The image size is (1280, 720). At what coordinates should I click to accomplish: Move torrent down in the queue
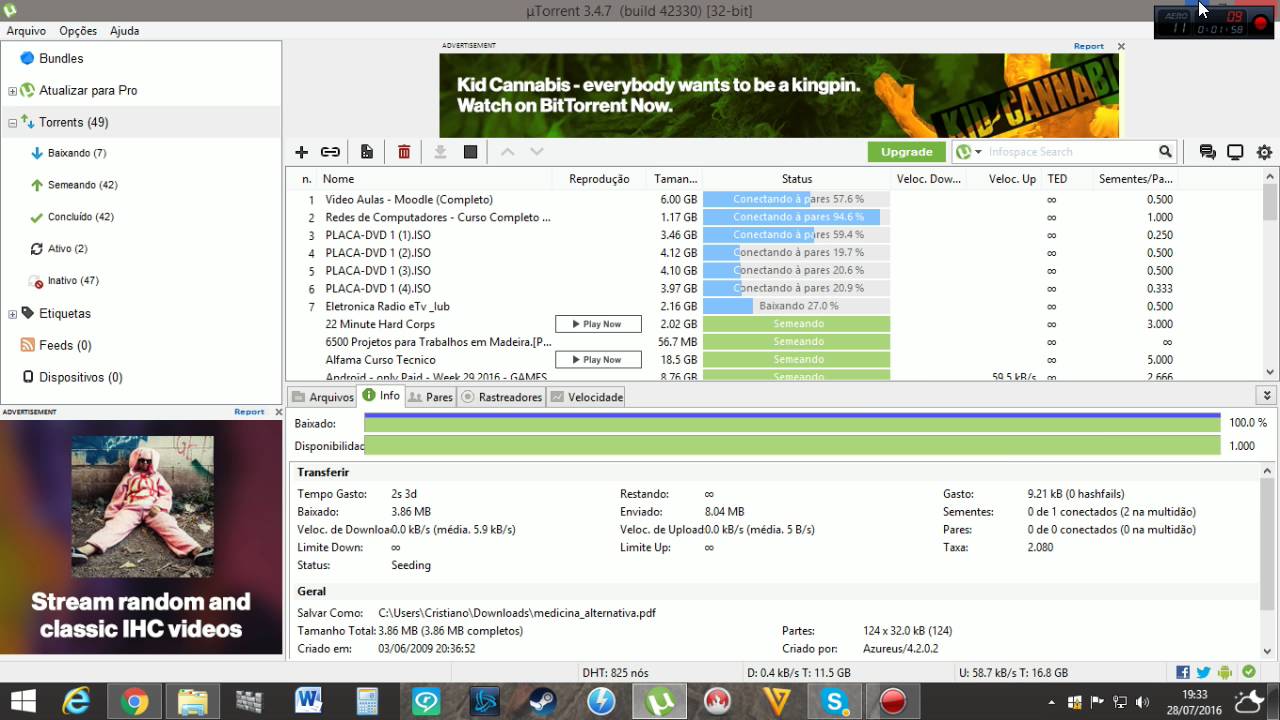point(537,152)
